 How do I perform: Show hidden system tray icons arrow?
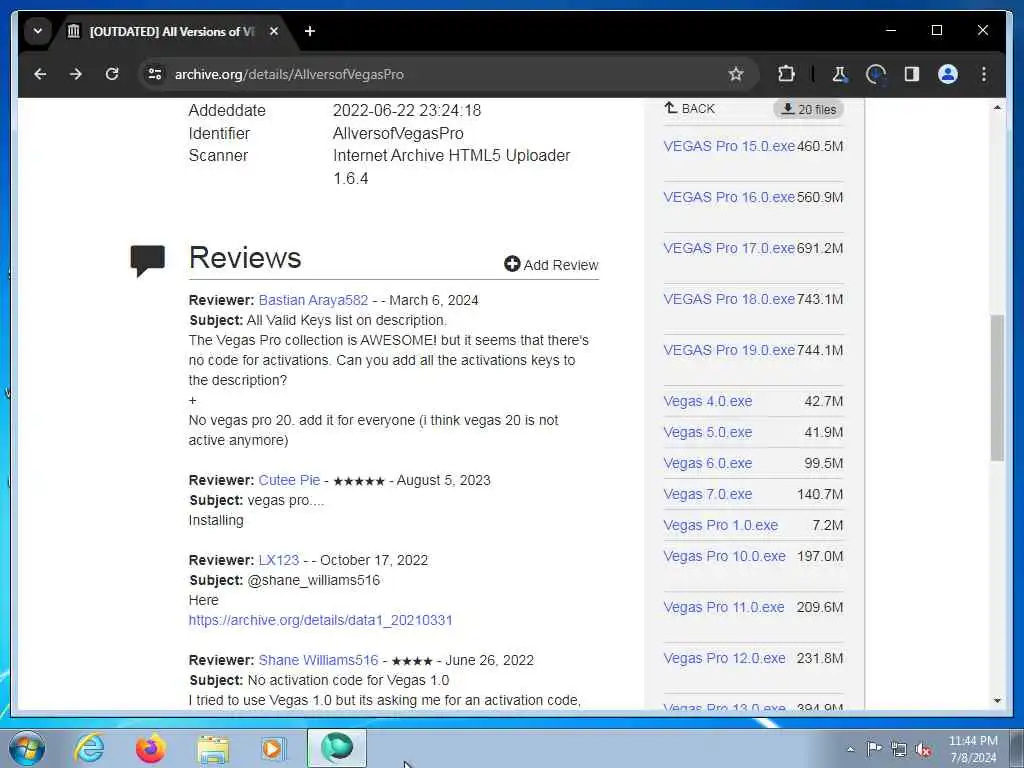[850, 749]
